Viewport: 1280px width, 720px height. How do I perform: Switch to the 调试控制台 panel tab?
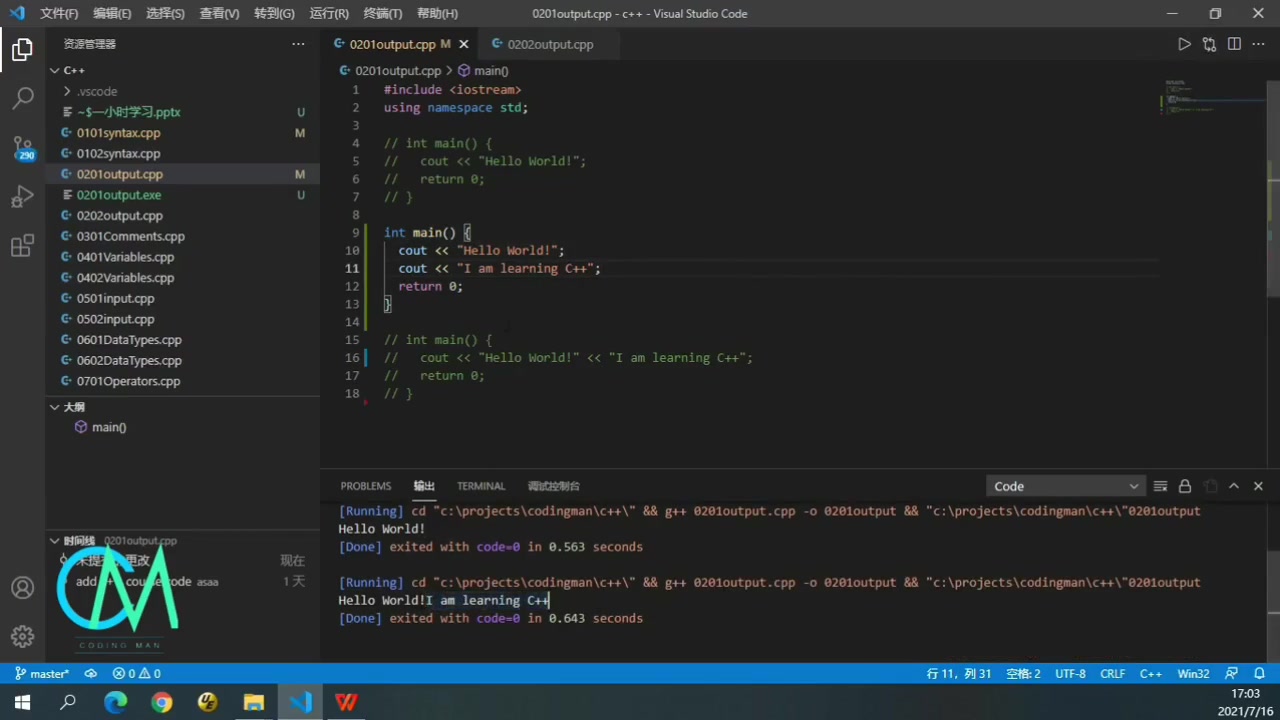[x=553, y=486]
